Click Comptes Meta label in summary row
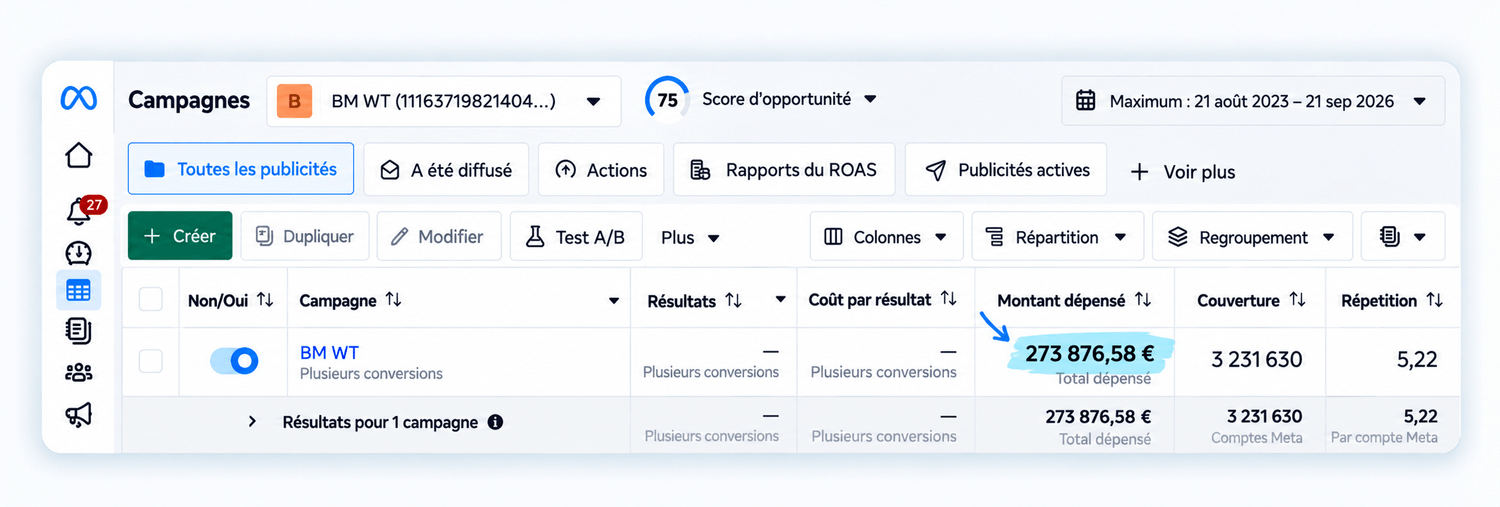 pos(1257,438)
